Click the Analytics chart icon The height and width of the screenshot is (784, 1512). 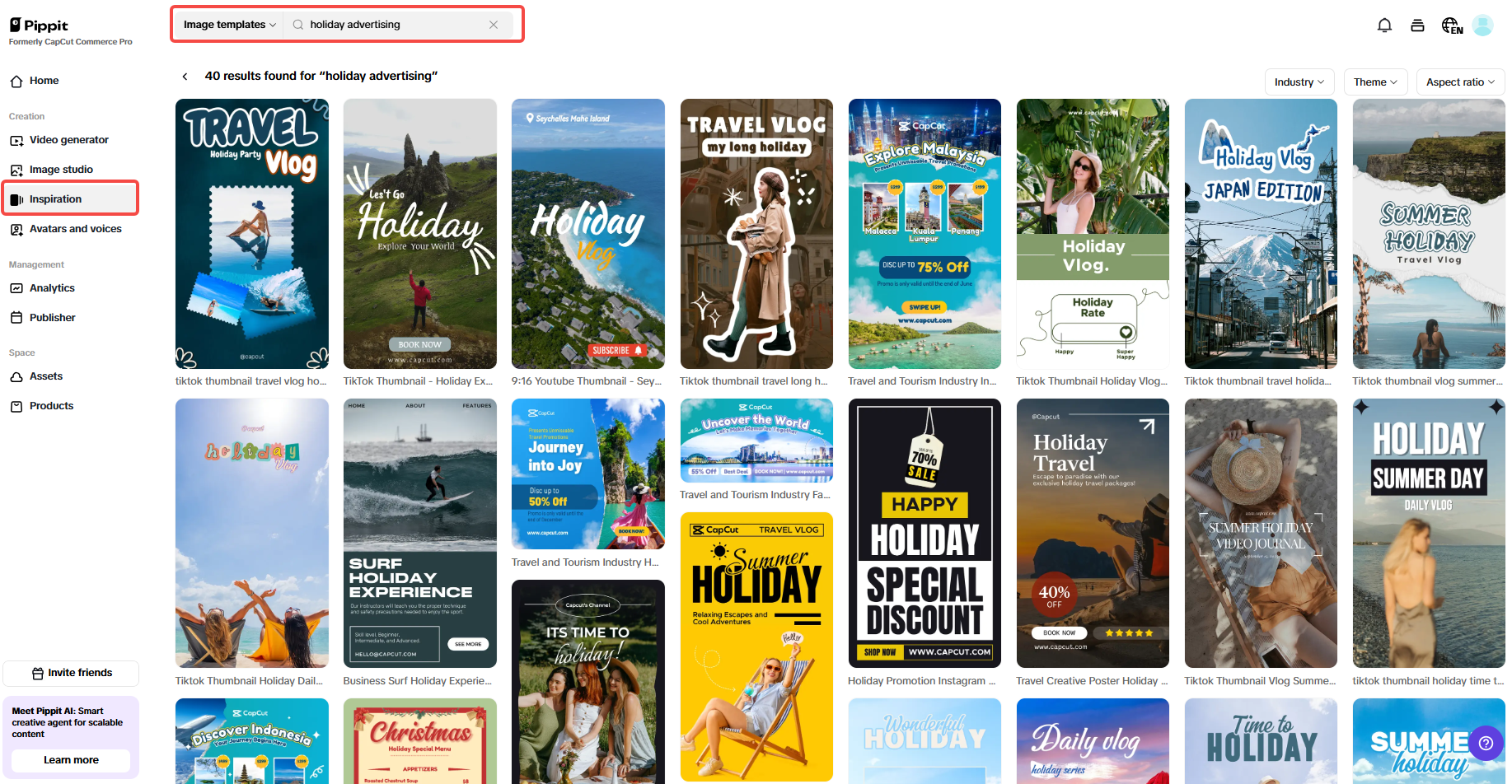[16, 288]
